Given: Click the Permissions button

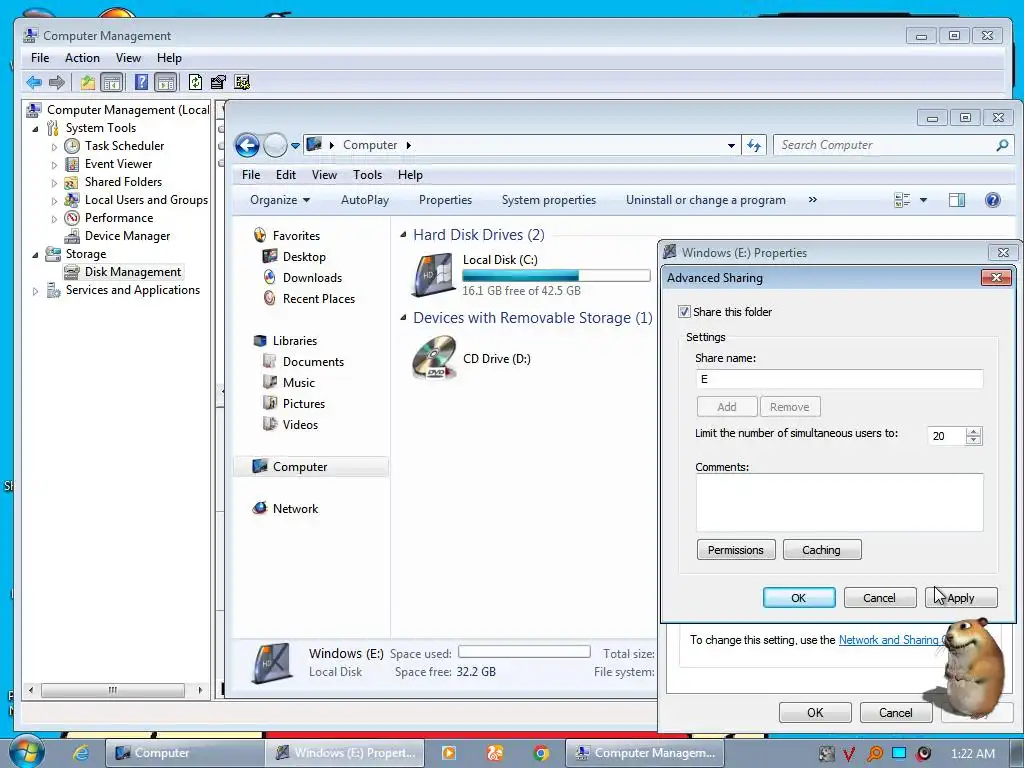Looking at the screenshot, I should click(736, 550).
